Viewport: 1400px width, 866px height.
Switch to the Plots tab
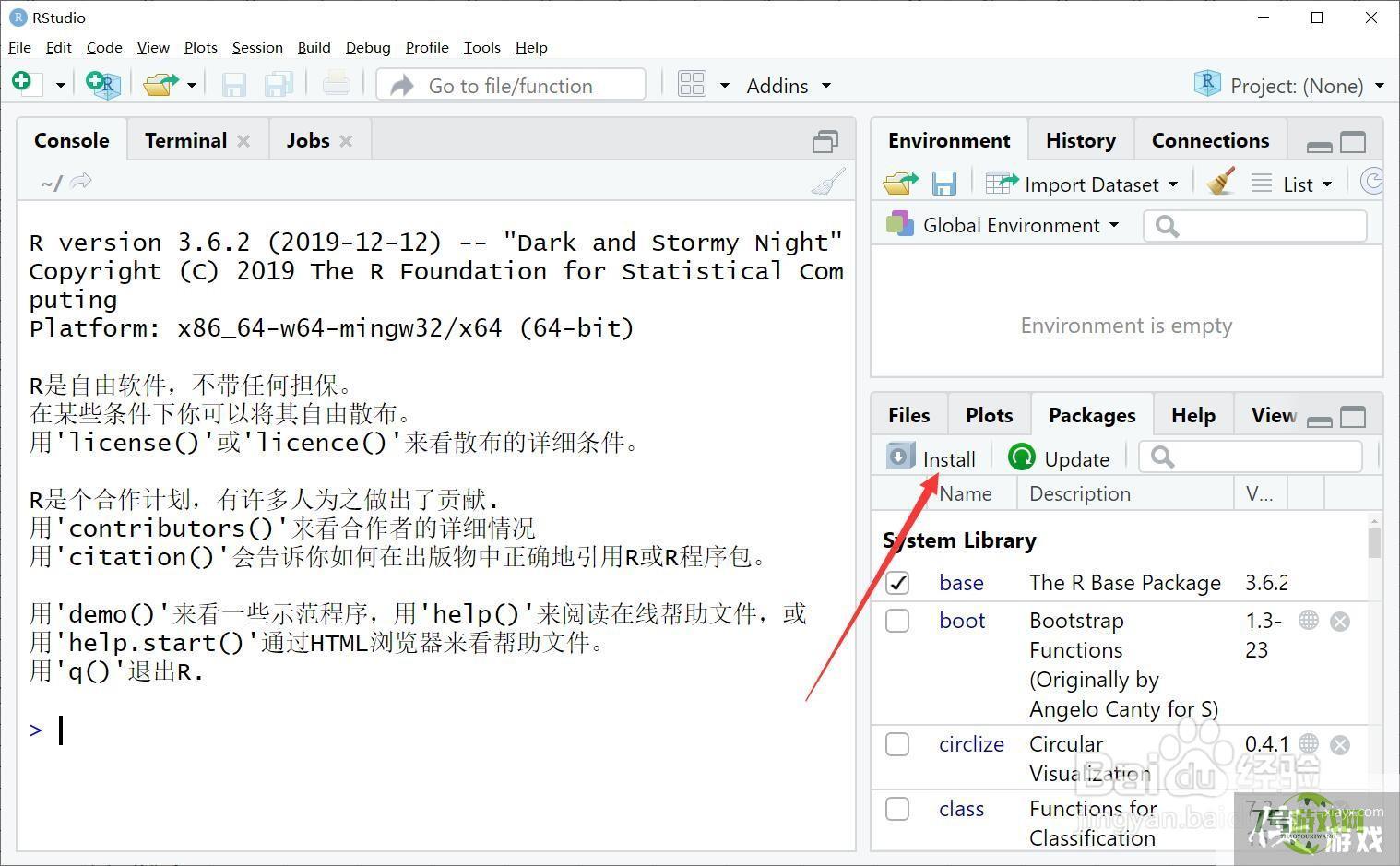click(x=989, y=415)
